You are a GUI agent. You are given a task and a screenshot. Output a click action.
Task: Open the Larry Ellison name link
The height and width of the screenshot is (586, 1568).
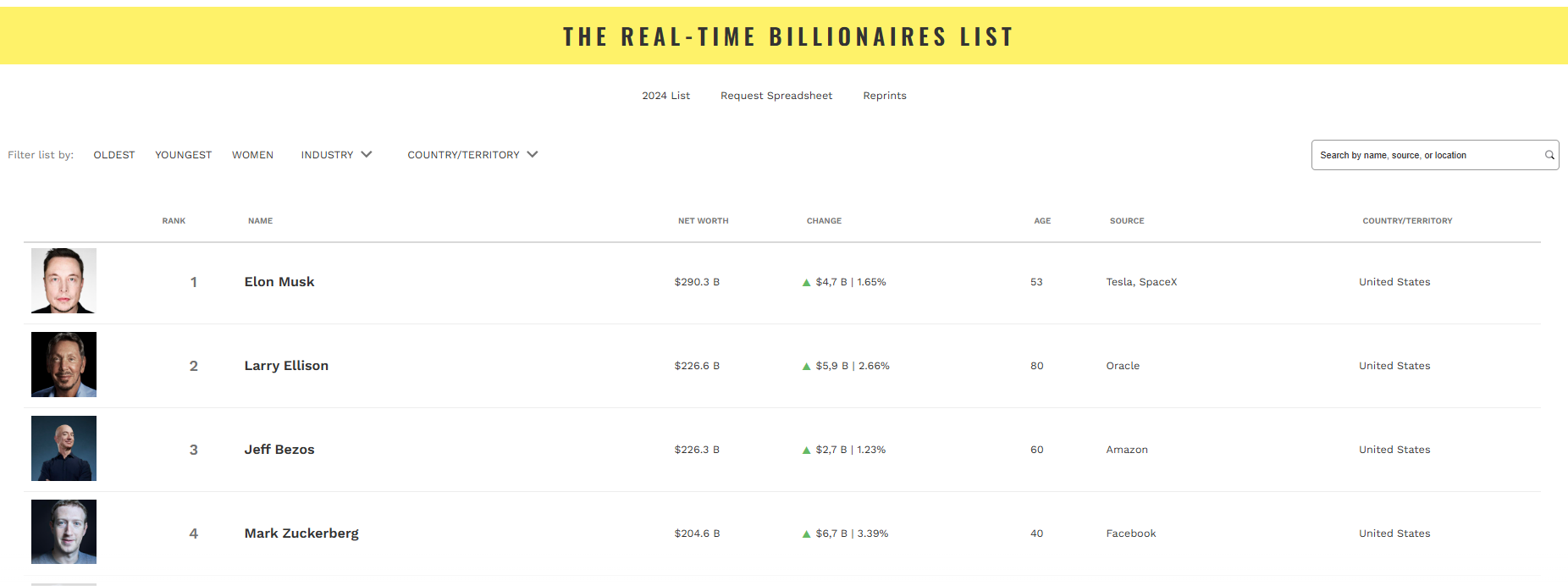coord(286,366)
